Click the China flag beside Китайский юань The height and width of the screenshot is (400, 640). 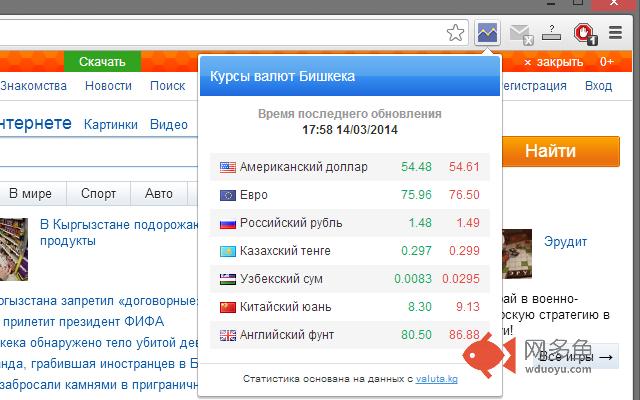pos(228,307)
